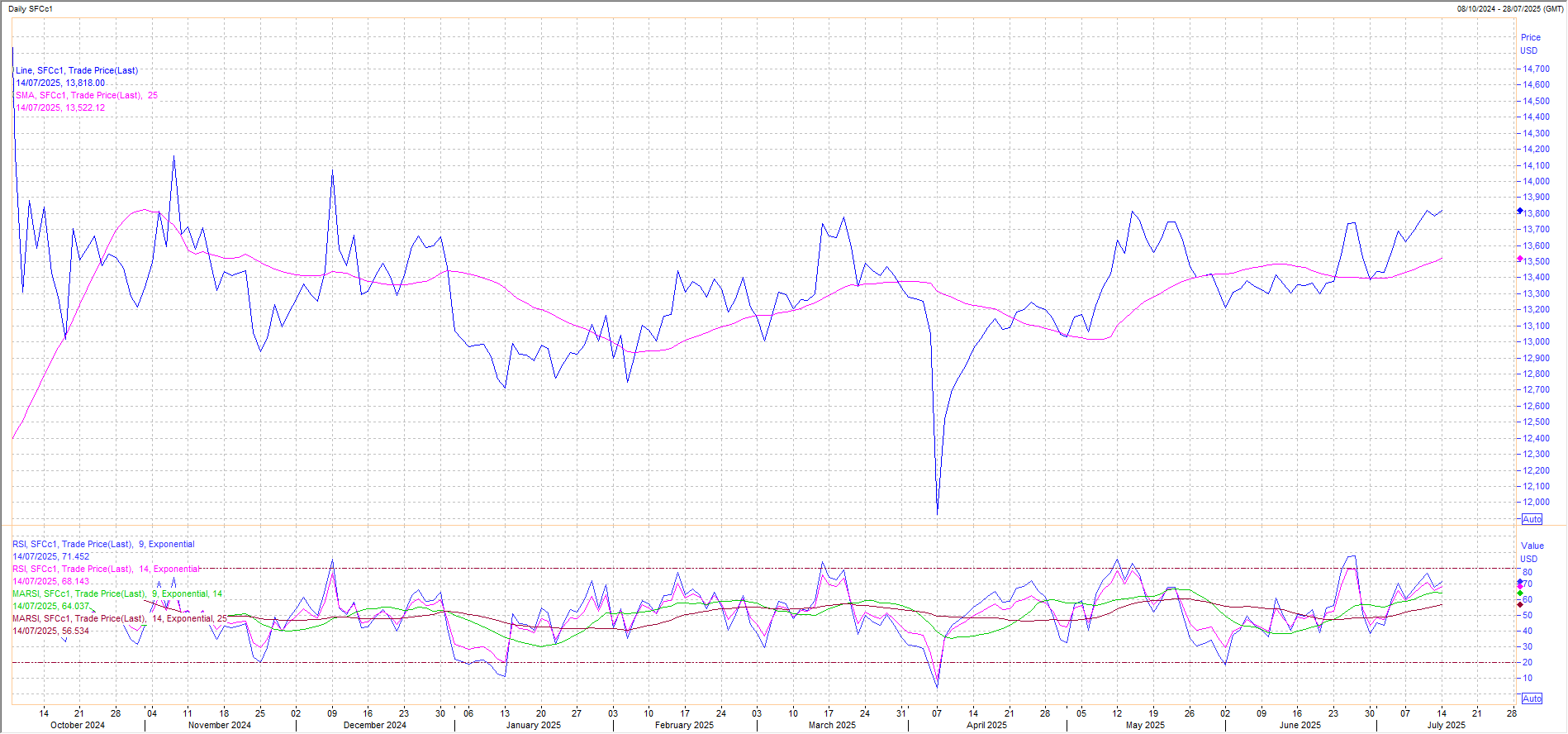This screenshot has width=1568, height=734.
Task: Select the MARSI 14 Exponential 25 legend
Action: (x=119, y=619)
